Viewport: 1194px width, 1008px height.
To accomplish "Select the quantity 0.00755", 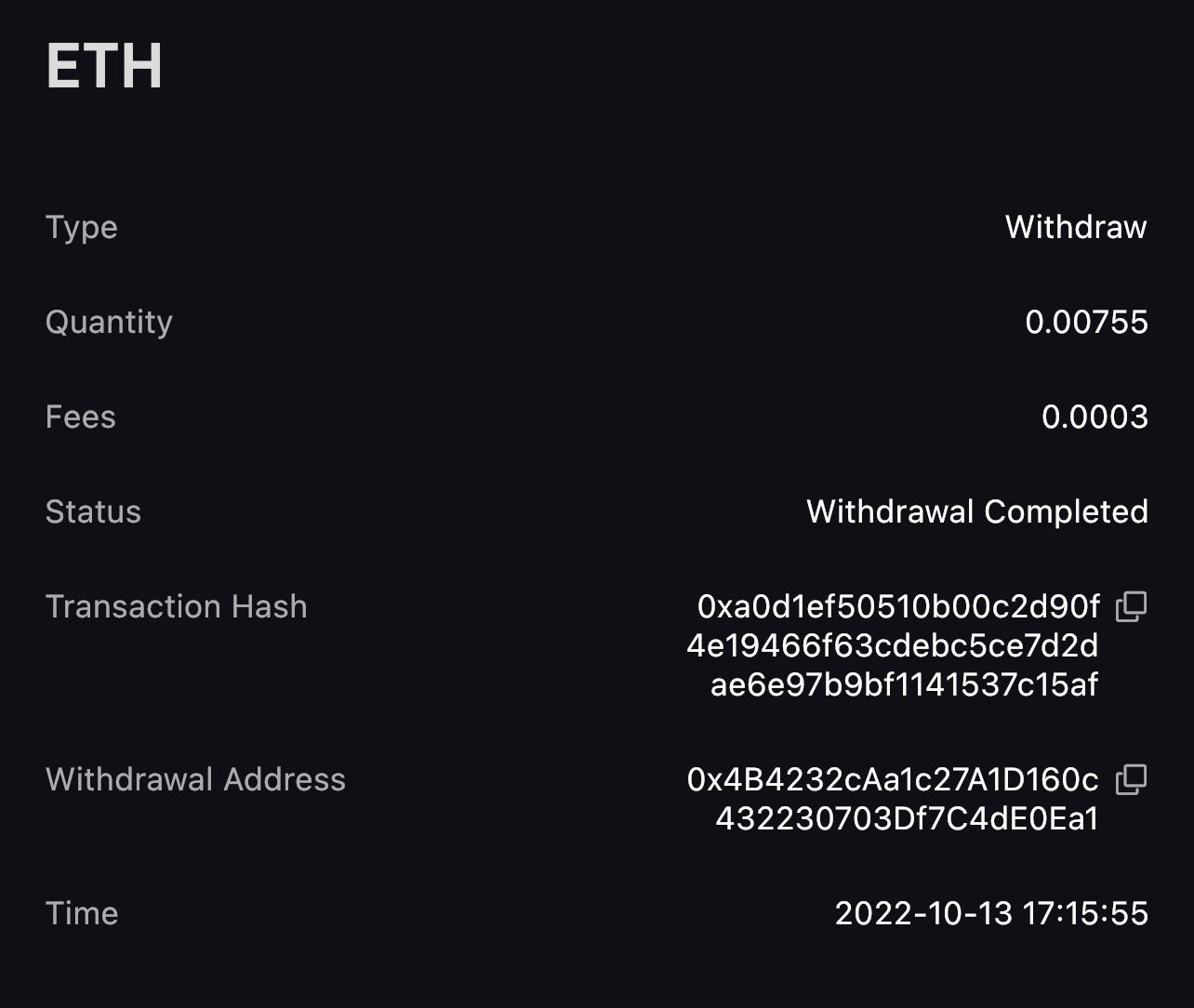I will coord(1086,322).
